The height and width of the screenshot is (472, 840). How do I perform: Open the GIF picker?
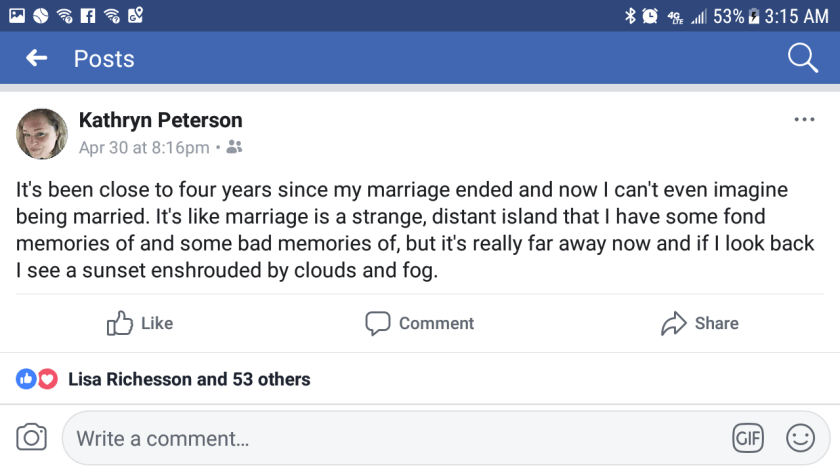(x=748, y=438)
